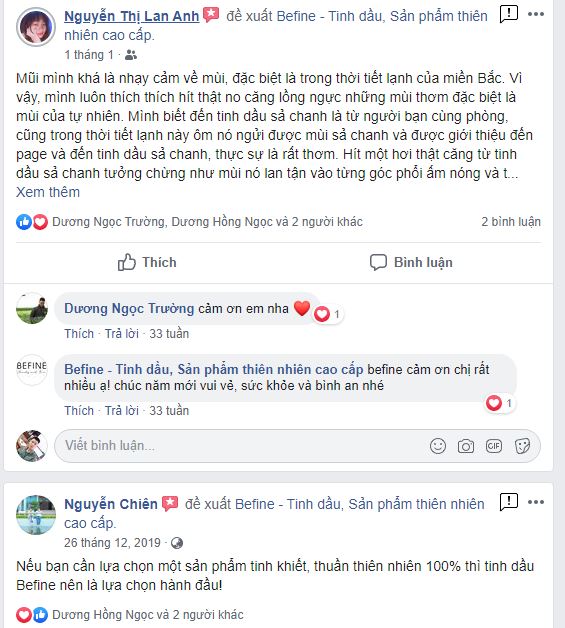Image resolution: width=565 pixels, height=628 pixels.
Task: Open three-dot menu on Lan Anh's post
Action: click(536, 14)
